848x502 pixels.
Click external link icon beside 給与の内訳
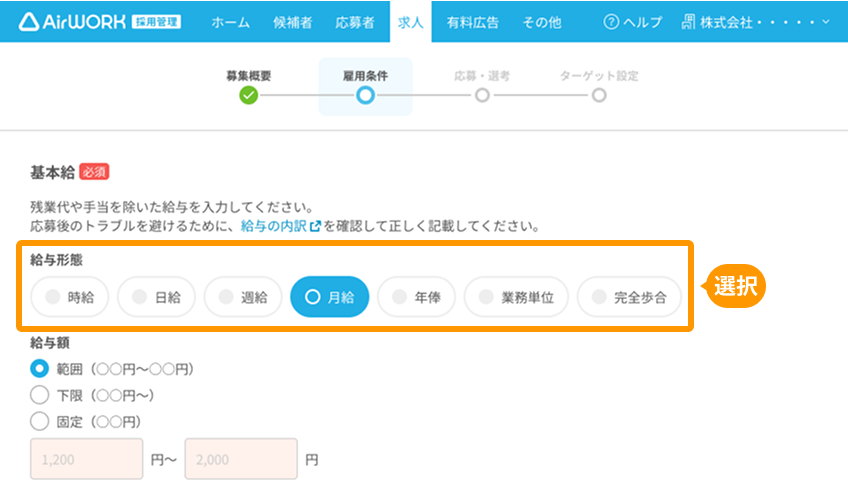[x=315, y=226]
